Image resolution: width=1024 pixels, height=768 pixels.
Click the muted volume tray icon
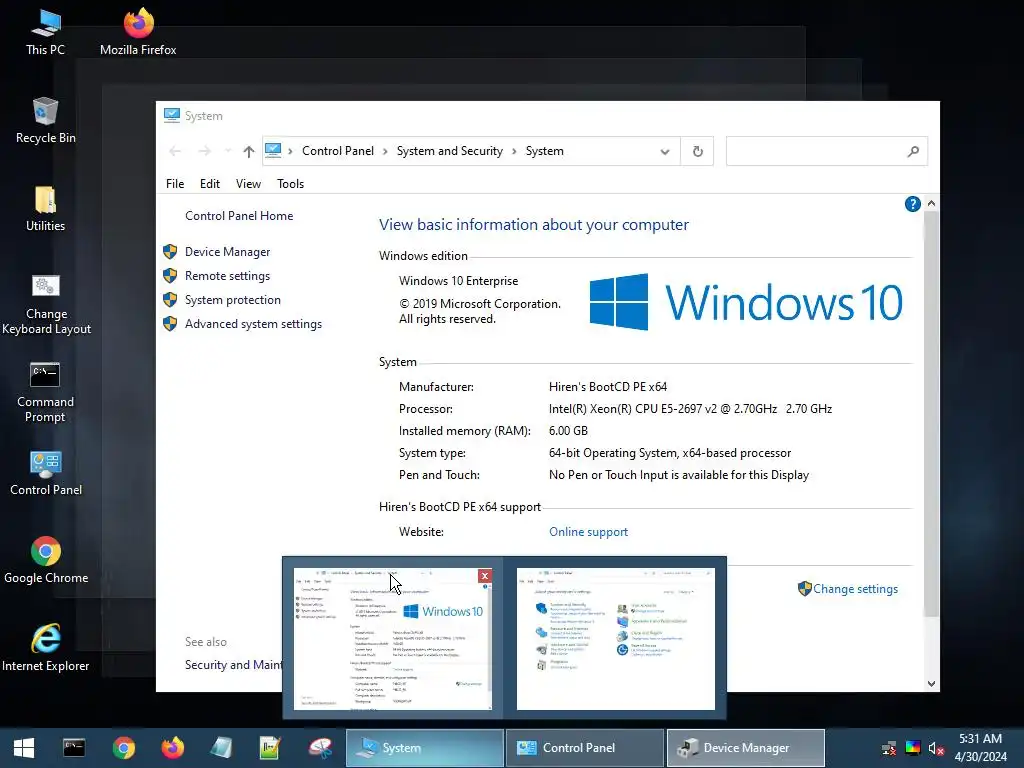(936, 748)
